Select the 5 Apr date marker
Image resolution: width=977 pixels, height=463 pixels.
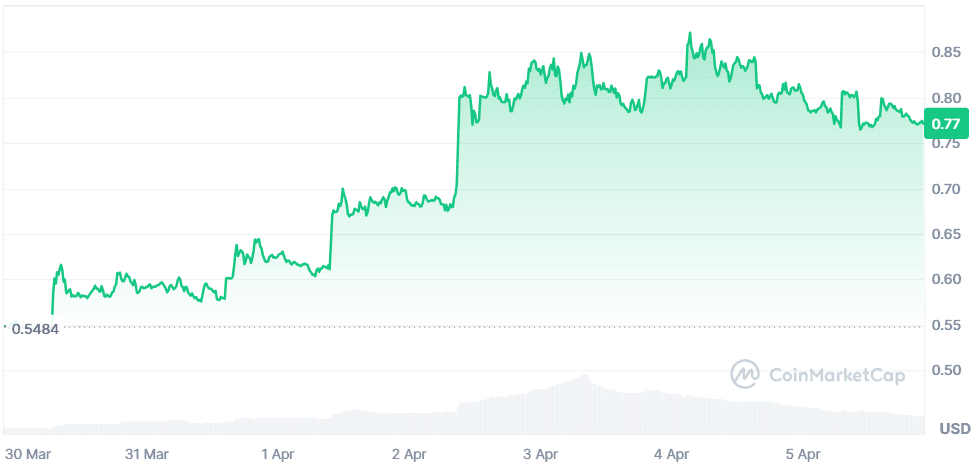(x=803, y=454)
